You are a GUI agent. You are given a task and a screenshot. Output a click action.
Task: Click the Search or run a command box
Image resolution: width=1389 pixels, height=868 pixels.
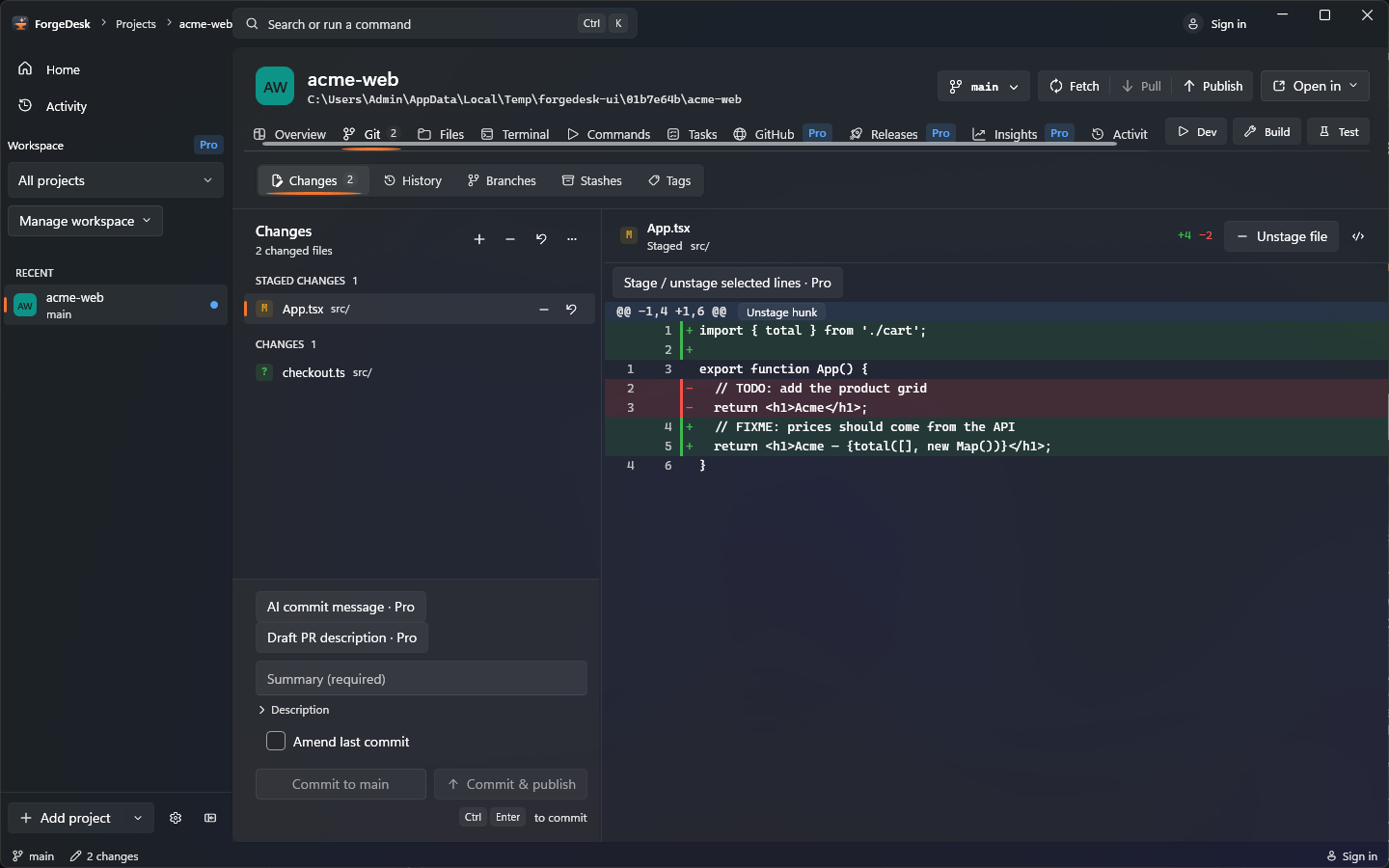pyautogui.click(x=436, y=23)
